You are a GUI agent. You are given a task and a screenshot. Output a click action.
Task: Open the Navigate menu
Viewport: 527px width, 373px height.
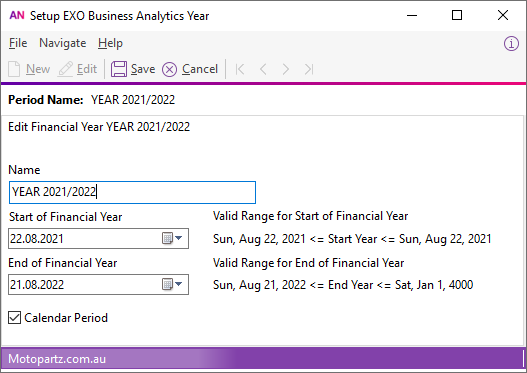click(63, 43)
